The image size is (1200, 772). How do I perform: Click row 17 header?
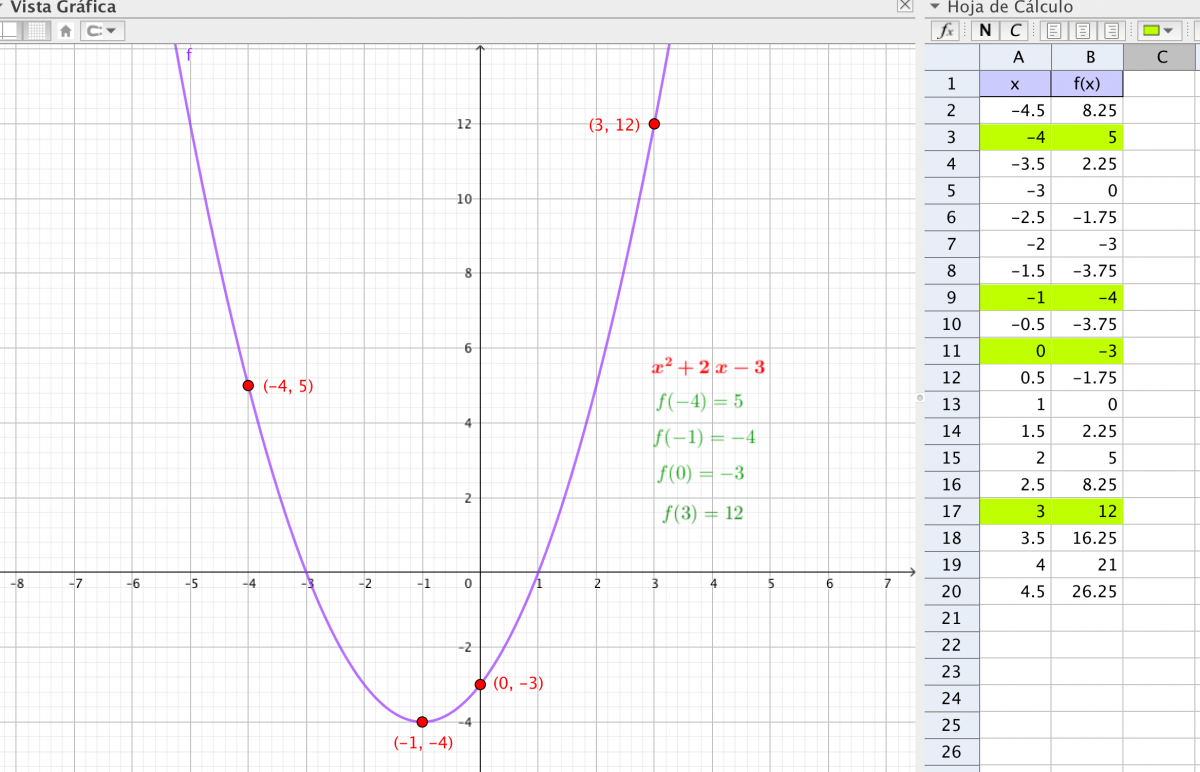click(x=950, y=511)
